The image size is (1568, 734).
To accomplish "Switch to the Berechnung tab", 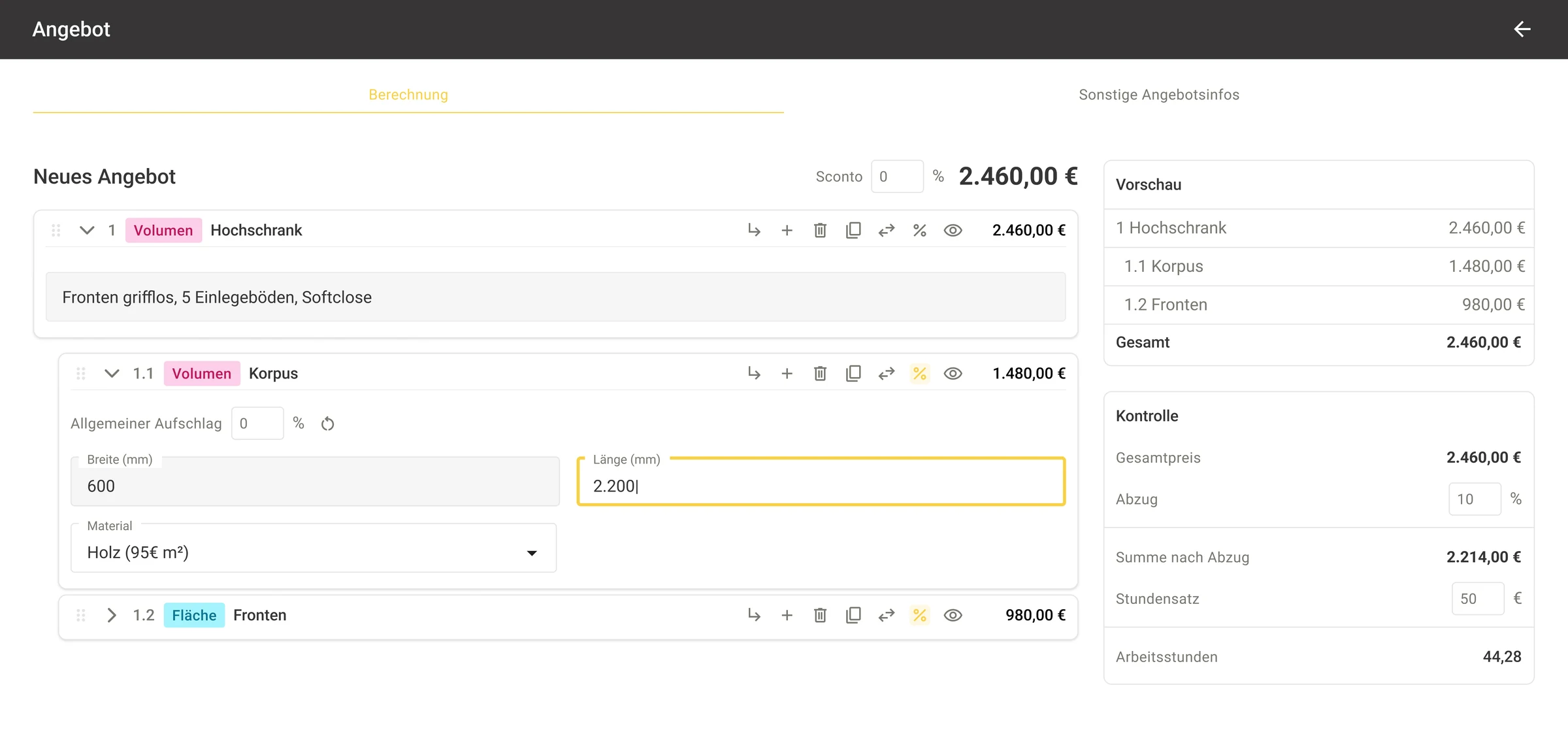I will (x=408, y=95).
